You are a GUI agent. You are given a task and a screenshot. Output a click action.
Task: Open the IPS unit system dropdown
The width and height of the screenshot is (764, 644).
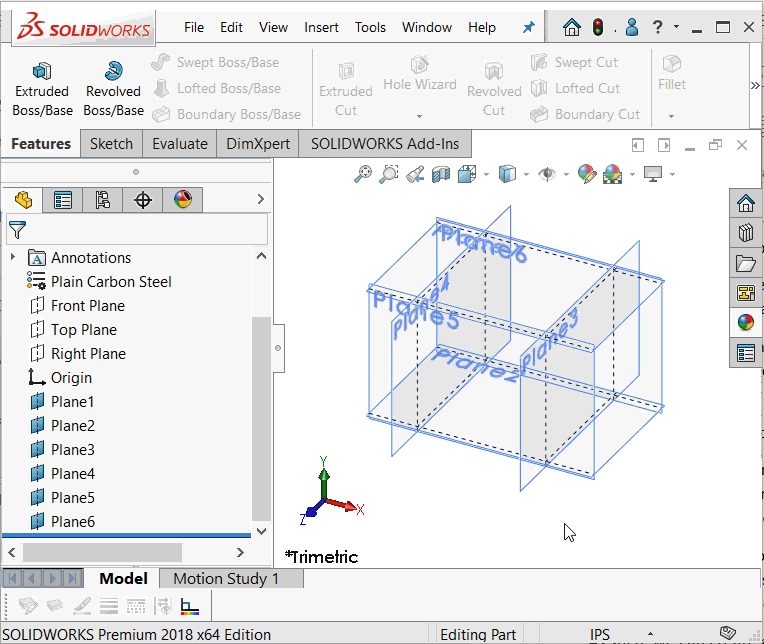[600, 634]
